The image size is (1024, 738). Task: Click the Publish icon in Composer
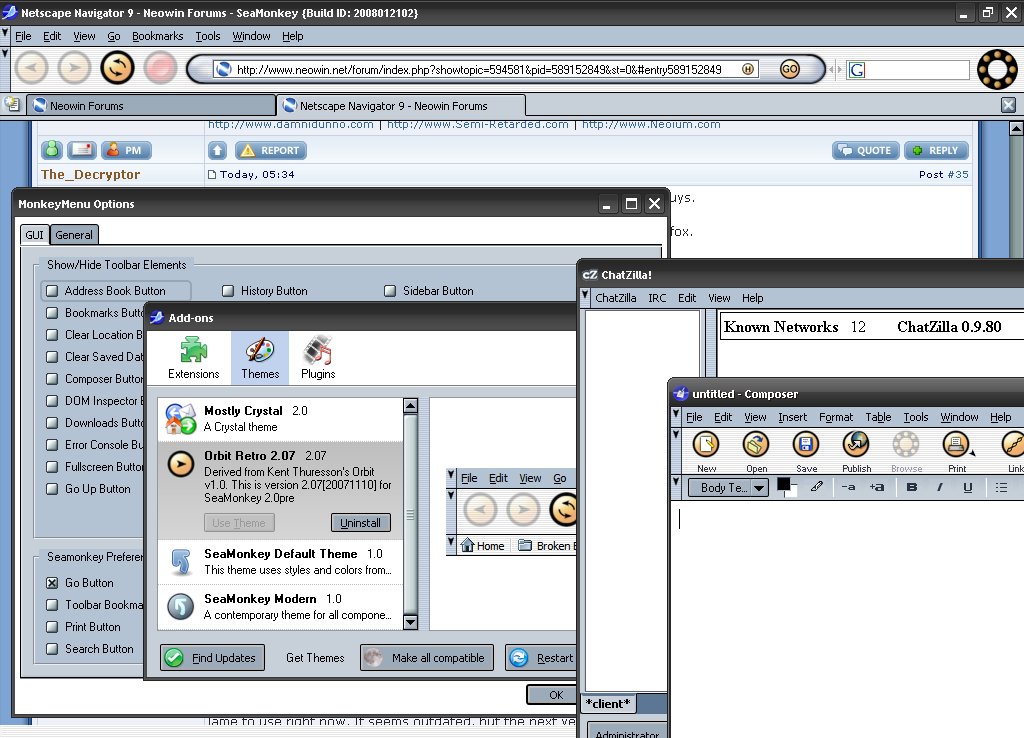click(856, 445)
